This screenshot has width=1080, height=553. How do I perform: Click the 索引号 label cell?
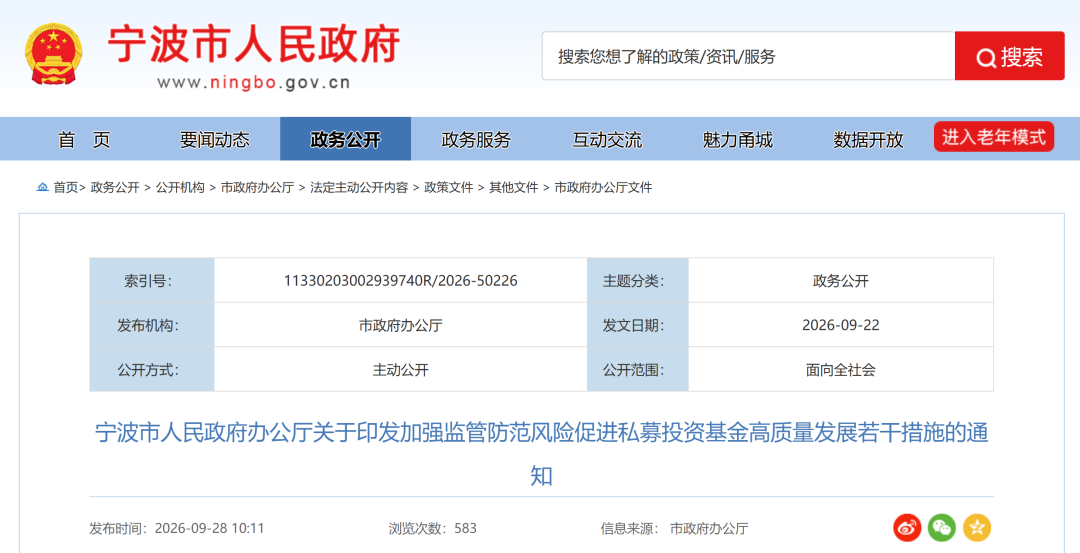(x=152, y=281)
